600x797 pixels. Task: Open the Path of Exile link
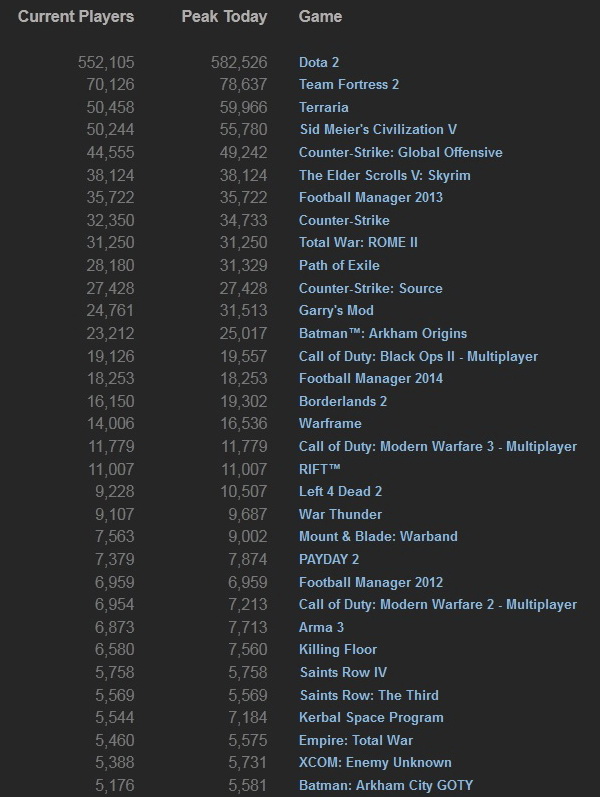point(339,266)
